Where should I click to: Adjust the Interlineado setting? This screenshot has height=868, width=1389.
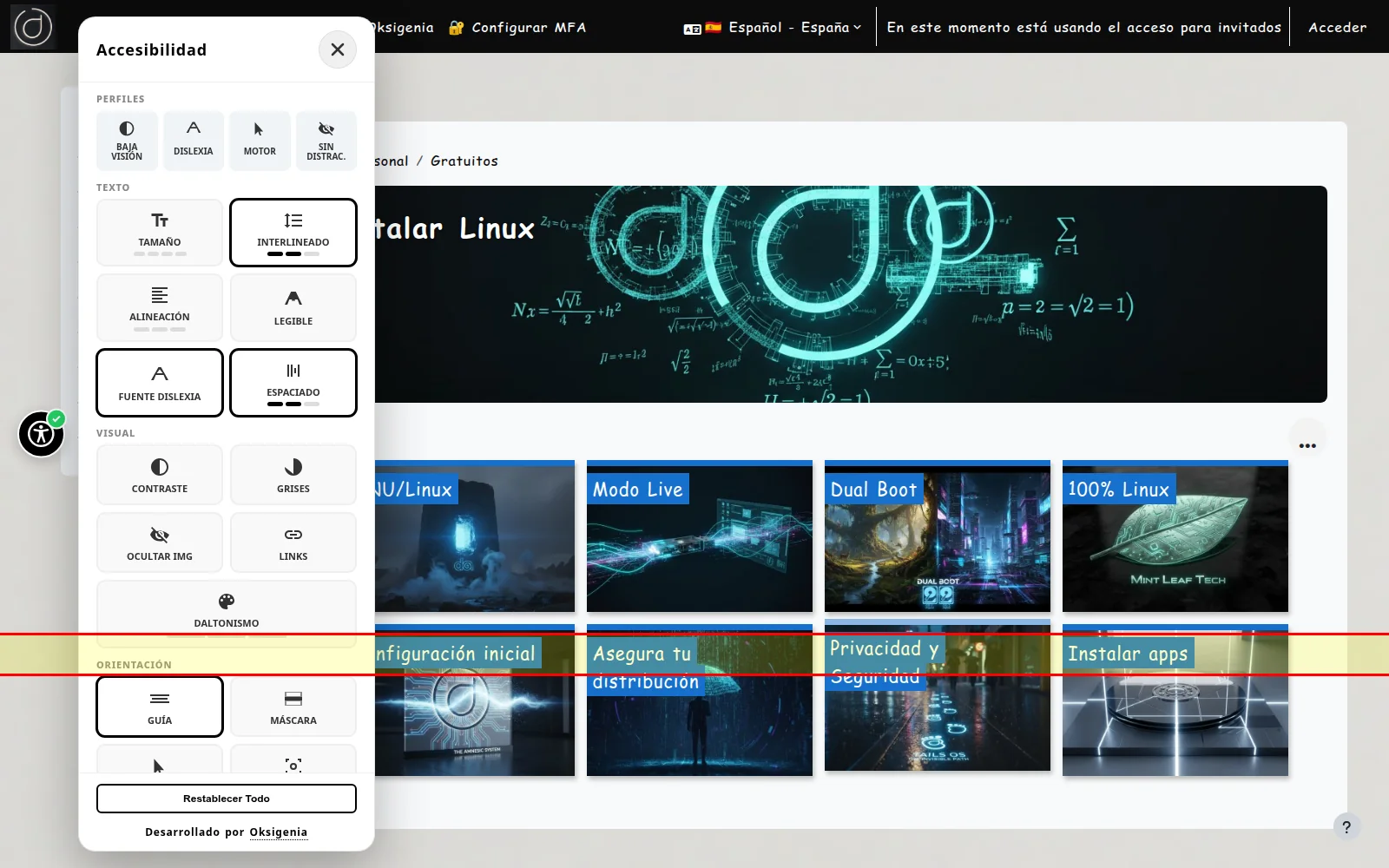[293, 233]
